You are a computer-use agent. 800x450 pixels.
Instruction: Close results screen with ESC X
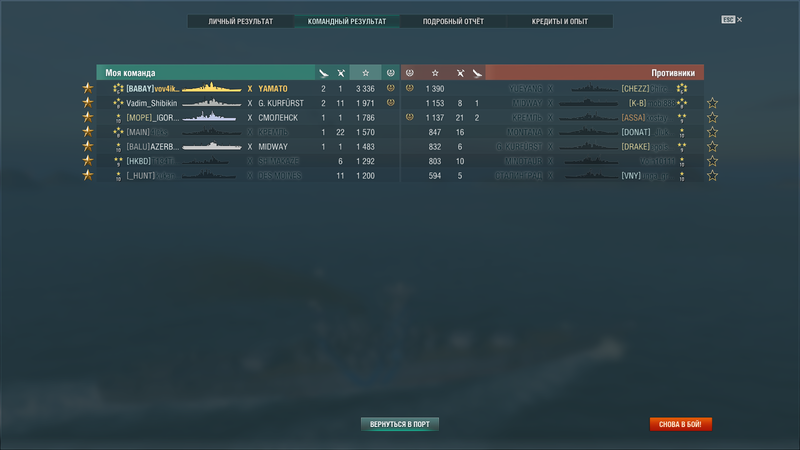[732, 19]
